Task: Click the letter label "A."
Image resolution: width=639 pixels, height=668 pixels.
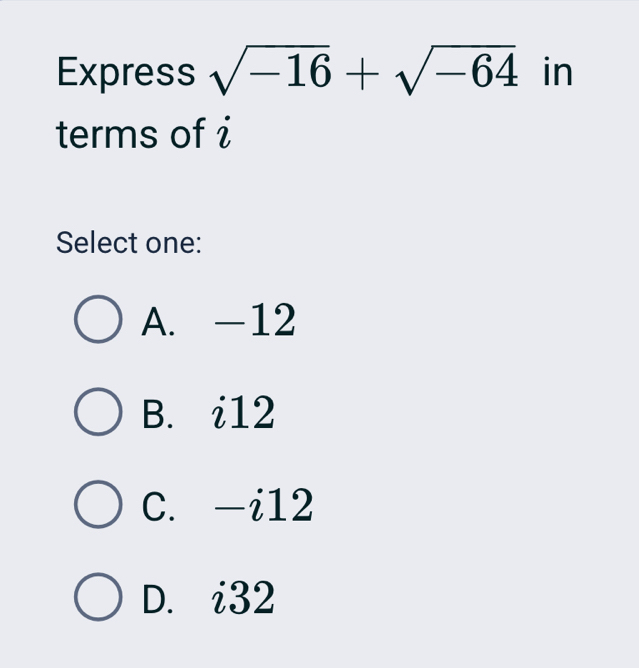Action: [x=160, y=321]
